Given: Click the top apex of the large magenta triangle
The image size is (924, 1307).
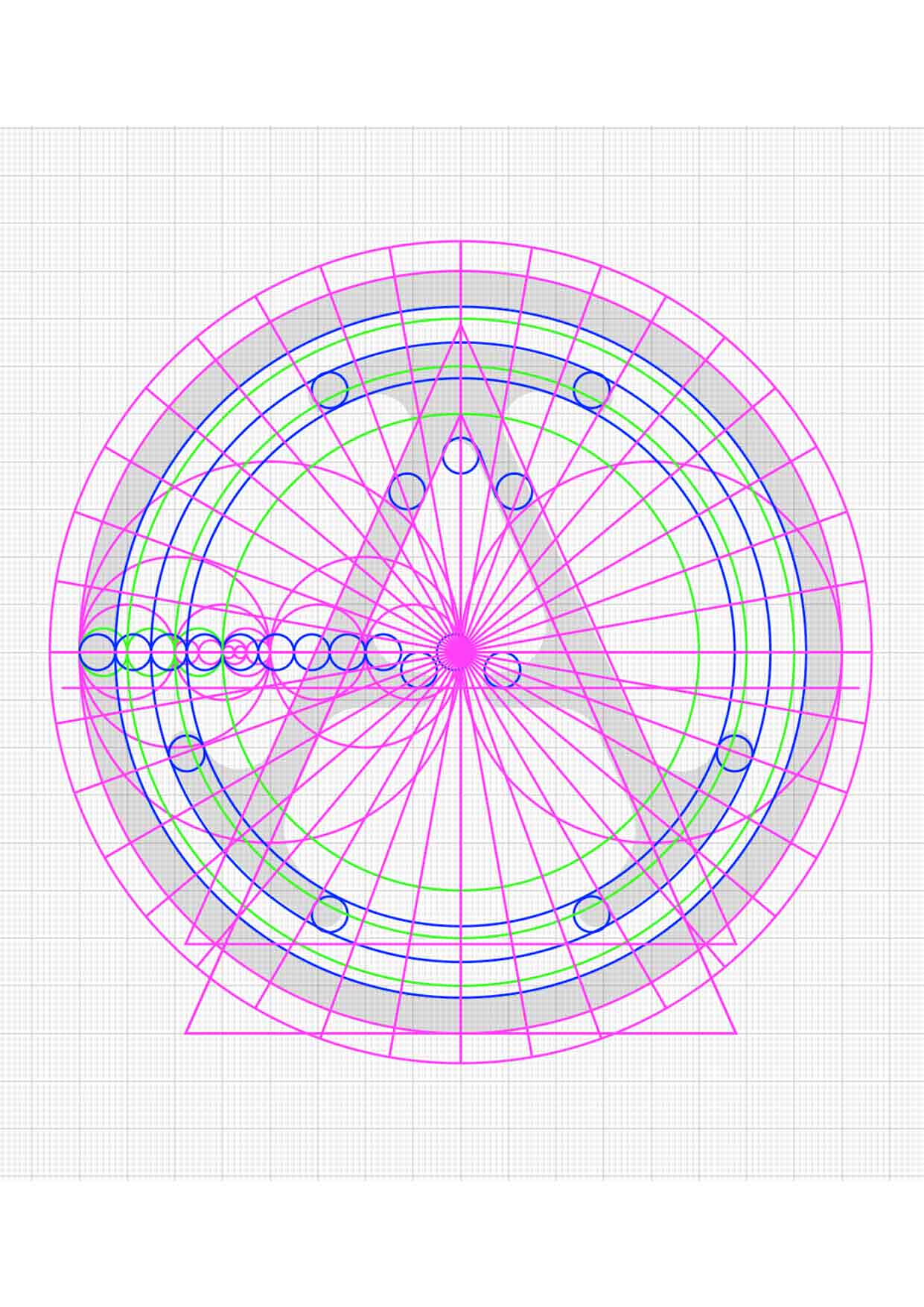Looking at the screenshot, I should [x=460, y=324].
